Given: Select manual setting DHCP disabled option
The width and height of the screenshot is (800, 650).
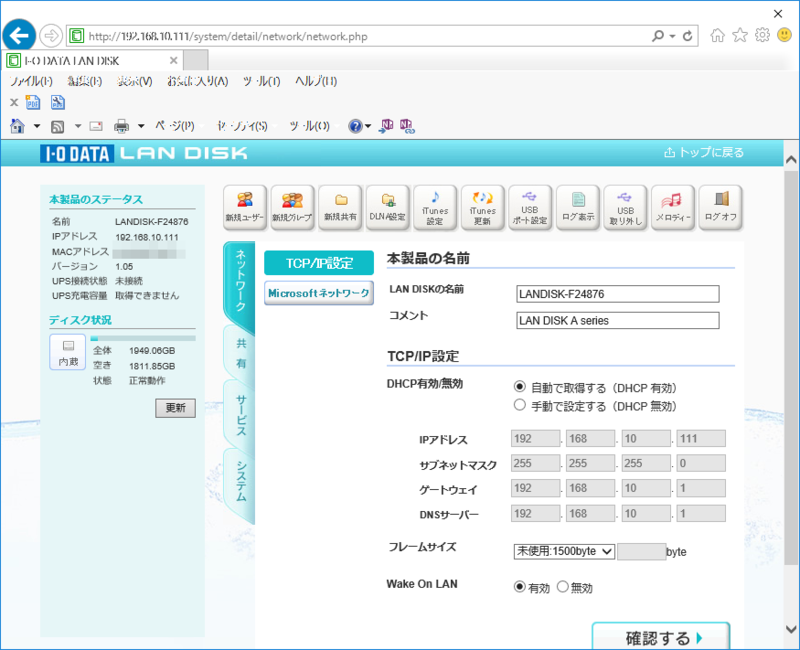Looking at the screenshot, I should tap(519, 405).
